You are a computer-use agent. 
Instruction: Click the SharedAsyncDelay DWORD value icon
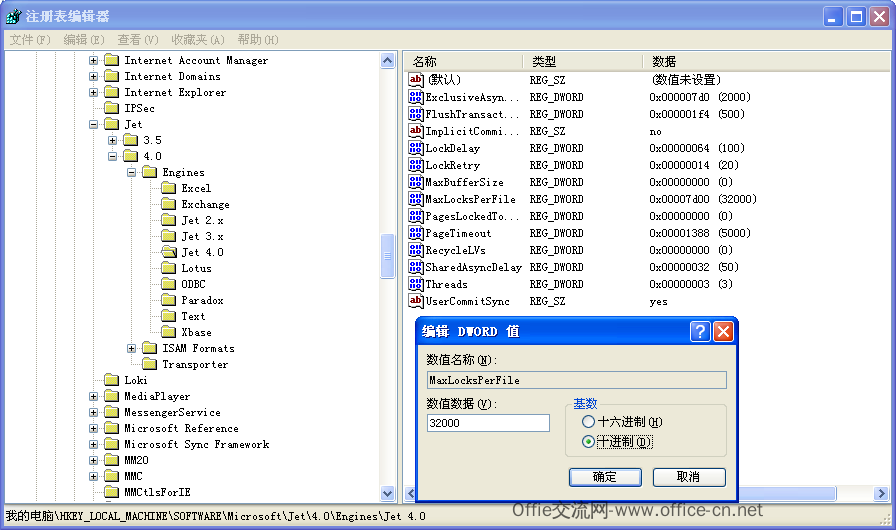(415, 267)
